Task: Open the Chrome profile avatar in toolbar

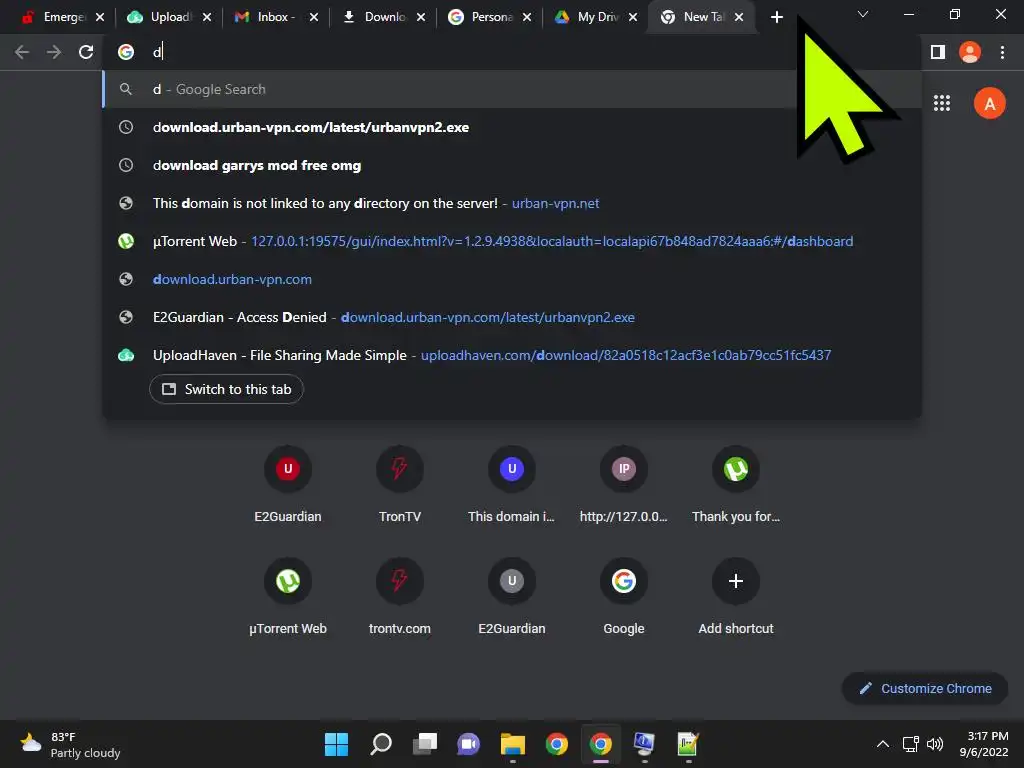Action: [x=970, y=52]
